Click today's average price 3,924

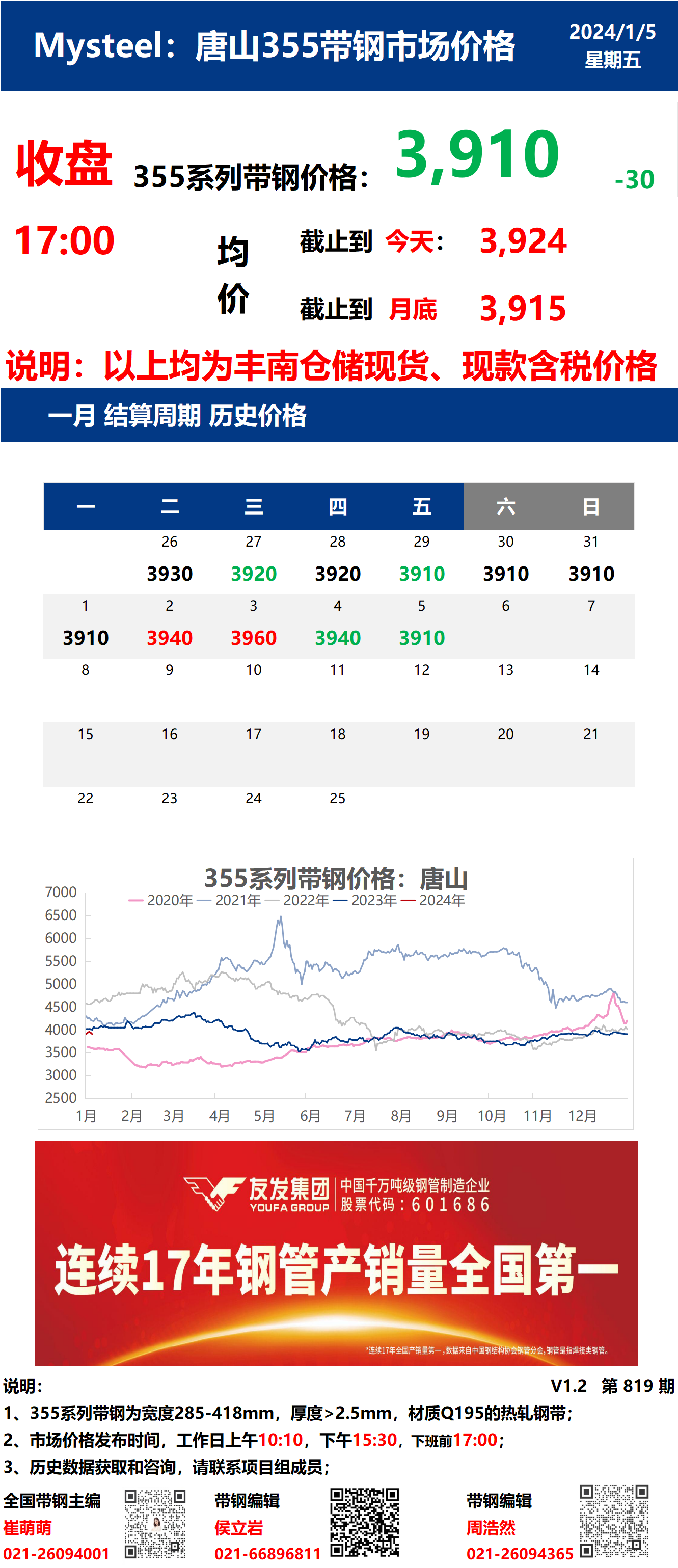point(523,241)
